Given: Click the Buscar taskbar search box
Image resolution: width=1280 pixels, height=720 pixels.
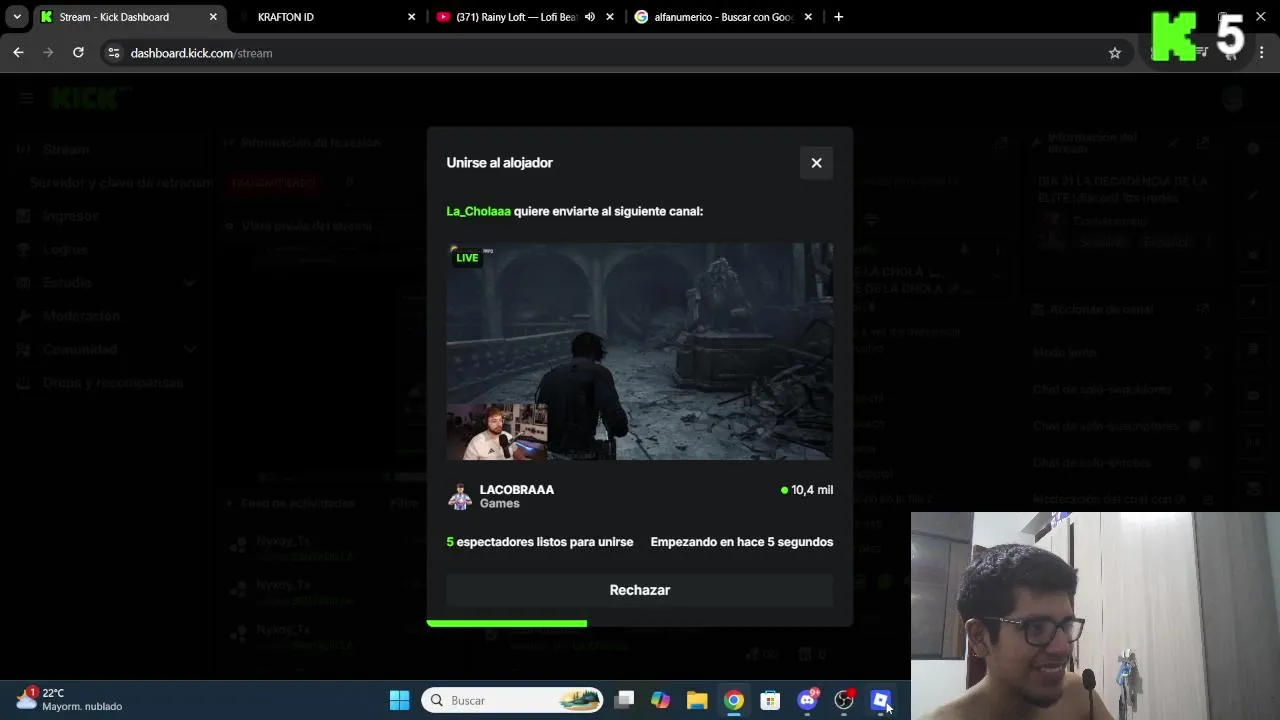Looking at the screenshot, I should pos(513,700).
